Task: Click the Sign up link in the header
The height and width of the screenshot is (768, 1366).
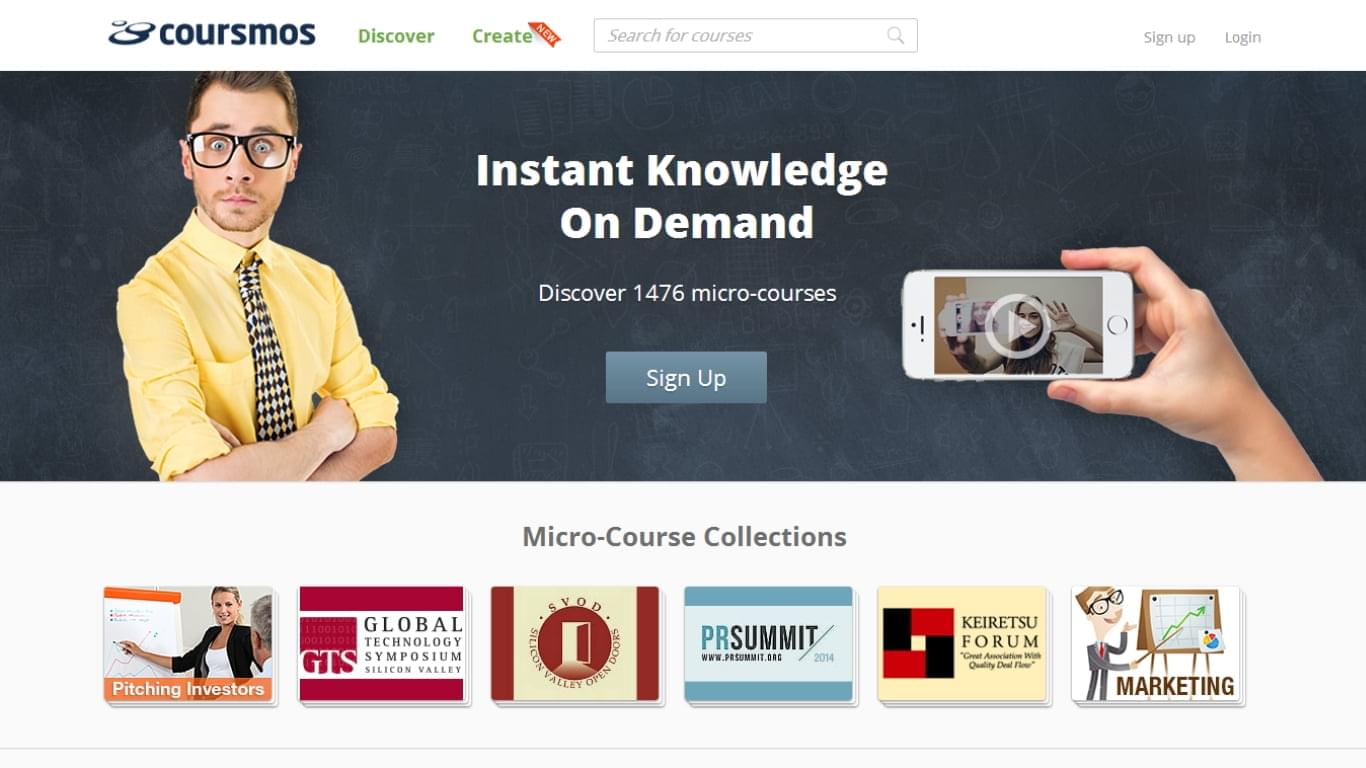Action: (1169, 37)
